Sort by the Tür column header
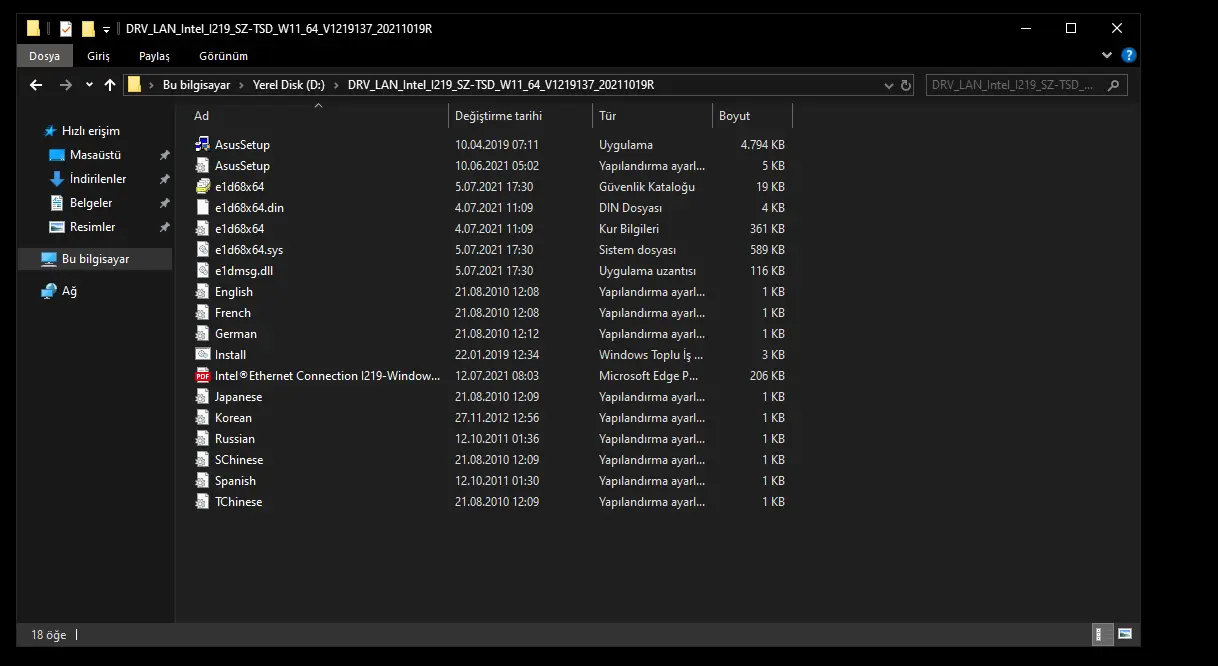The height and width of the screenshot is (666, 1218). [652, 116]
